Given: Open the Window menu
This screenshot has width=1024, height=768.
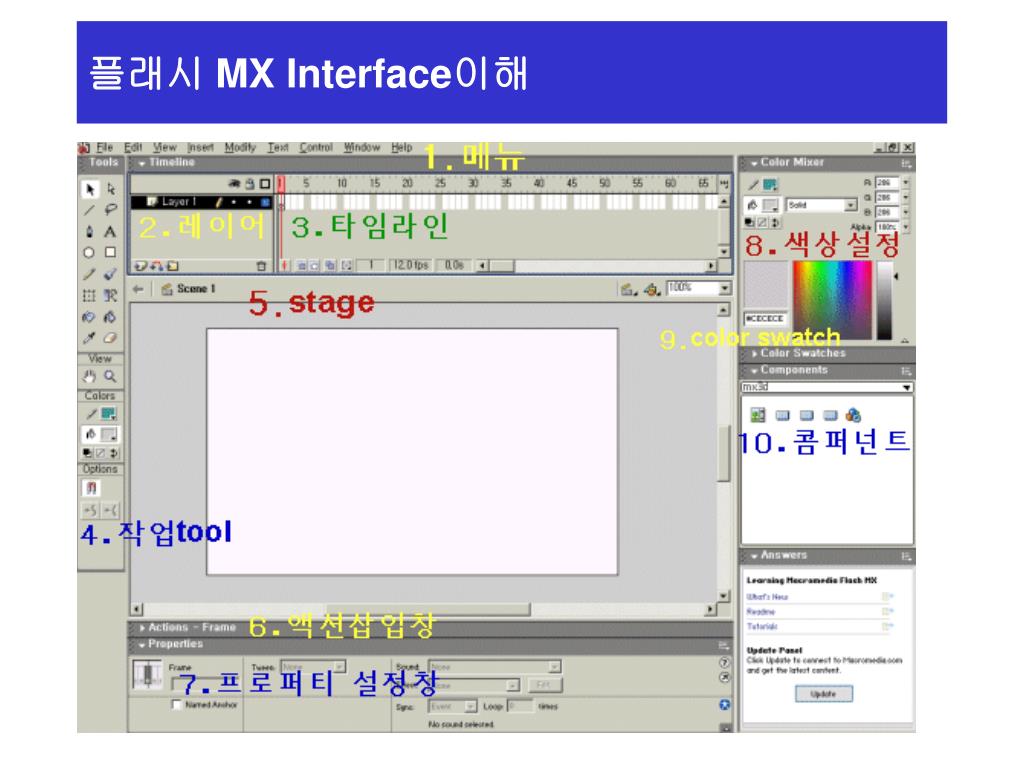Looking at the screenshot, I should [x=362, y=148].
